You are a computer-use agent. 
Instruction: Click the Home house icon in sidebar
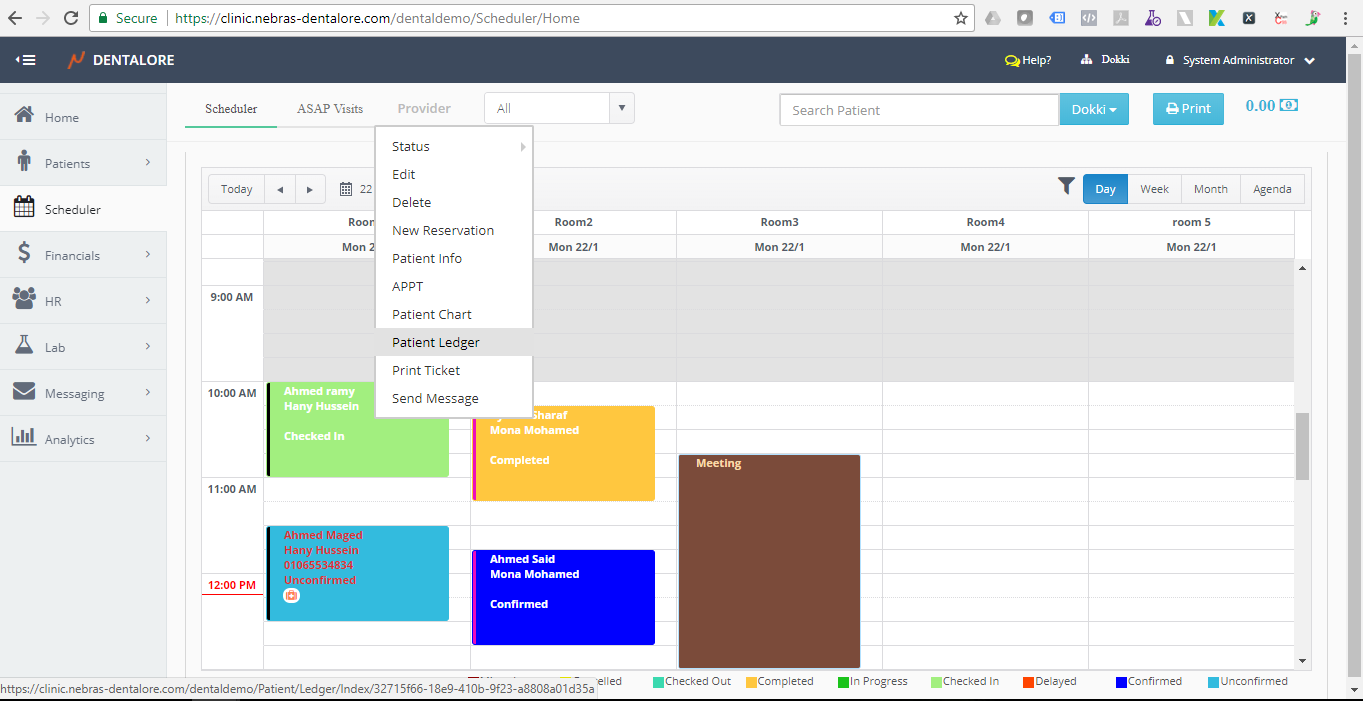(x=25, y=116)
